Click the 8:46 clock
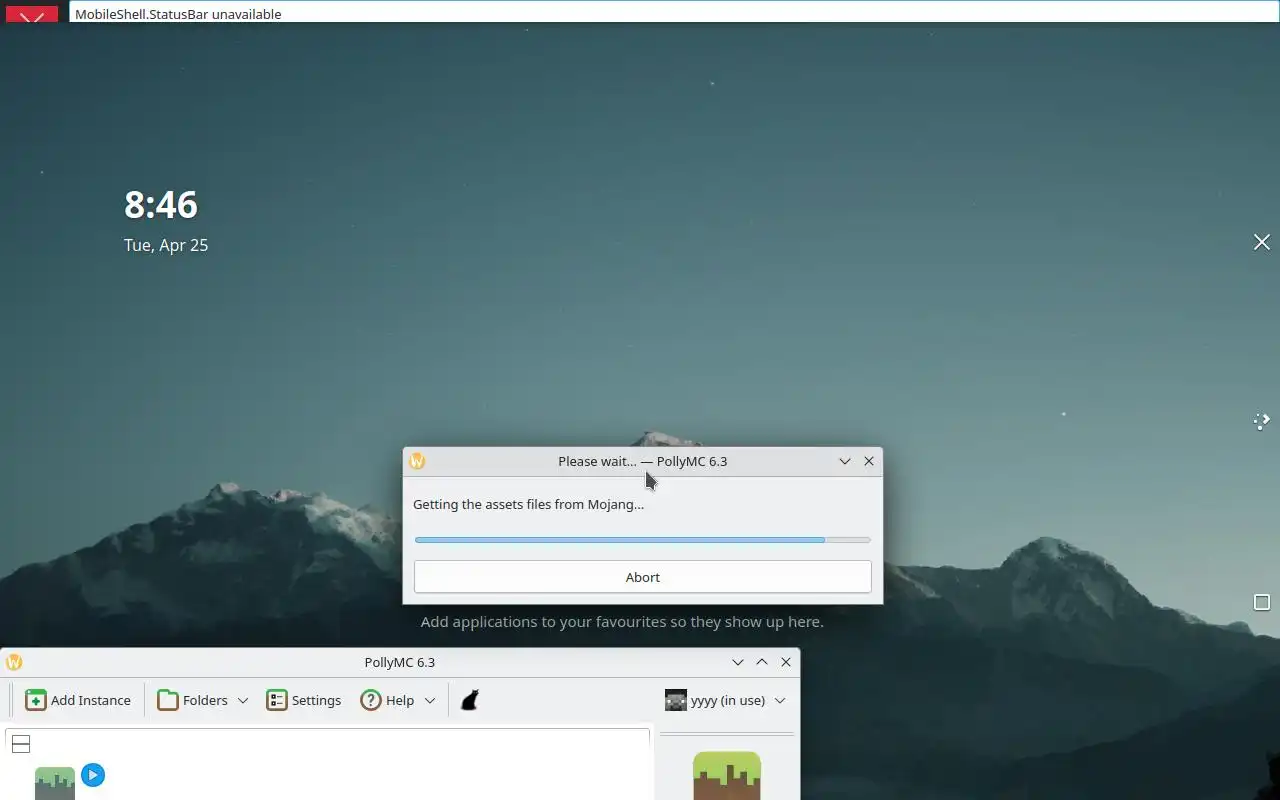 tap(161, 204)
